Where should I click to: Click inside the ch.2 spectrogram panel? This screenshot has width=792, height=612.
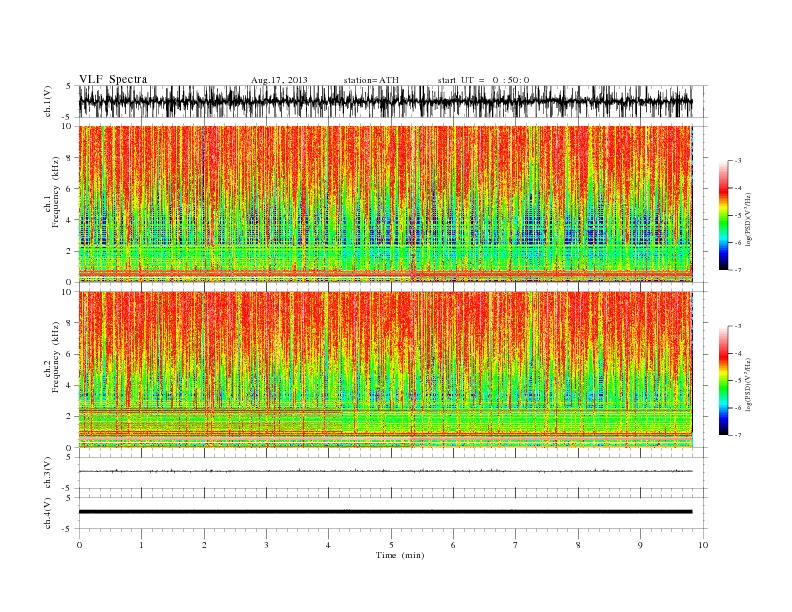(385, 370)
